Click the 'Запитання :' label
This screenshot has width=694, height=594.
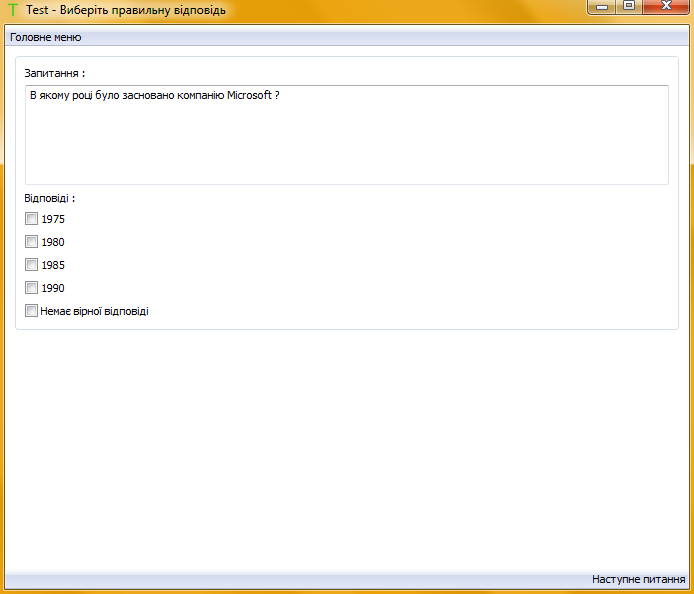pos(54,73)
